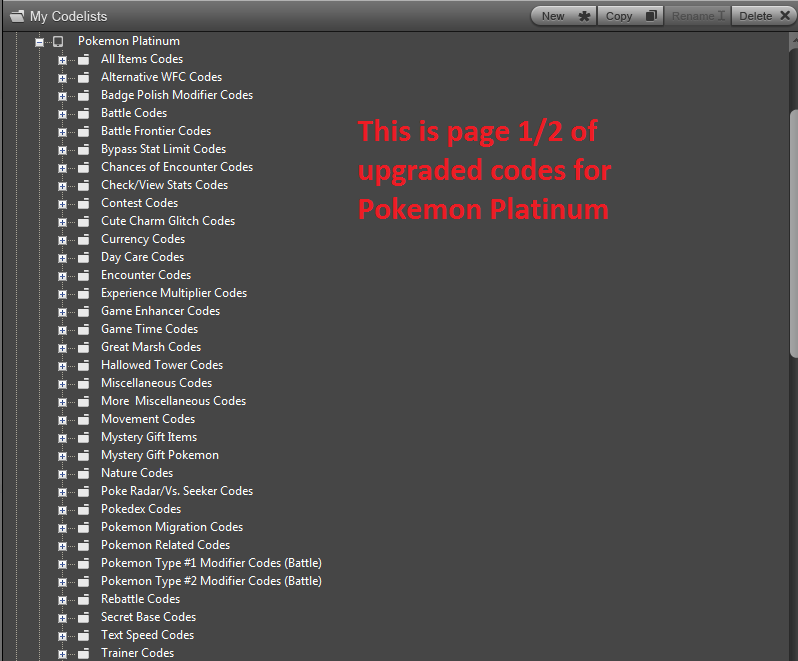
Task: Expand the Pokemon Migration Codes folder
Action: [x=62, y=528]
